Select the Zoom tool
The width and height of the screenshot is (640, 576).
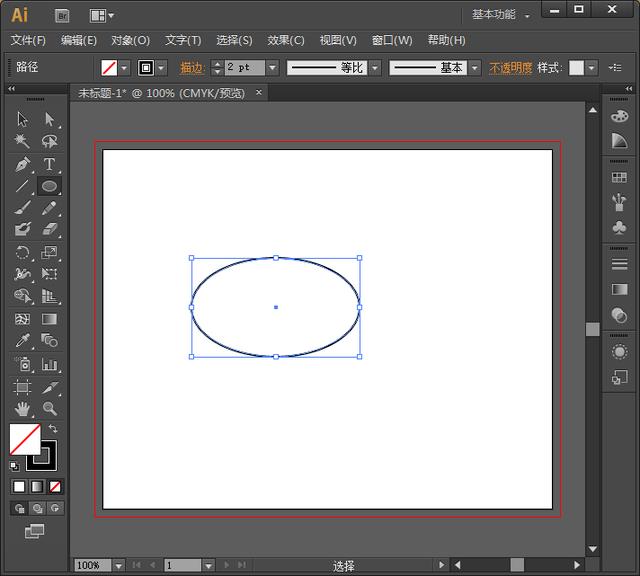(x=49, y=409)
